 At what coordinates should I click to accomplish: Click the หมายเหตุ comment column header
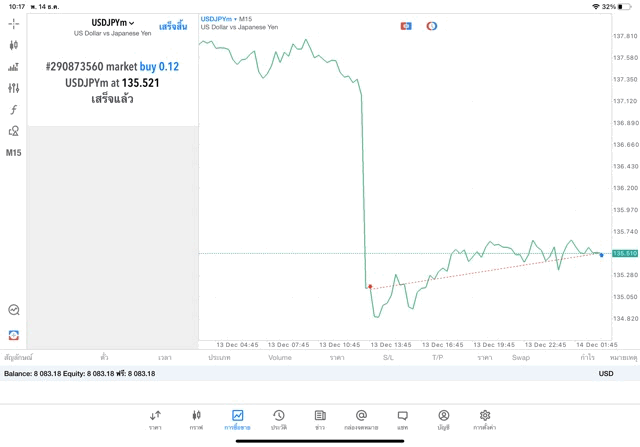(623, 358)
